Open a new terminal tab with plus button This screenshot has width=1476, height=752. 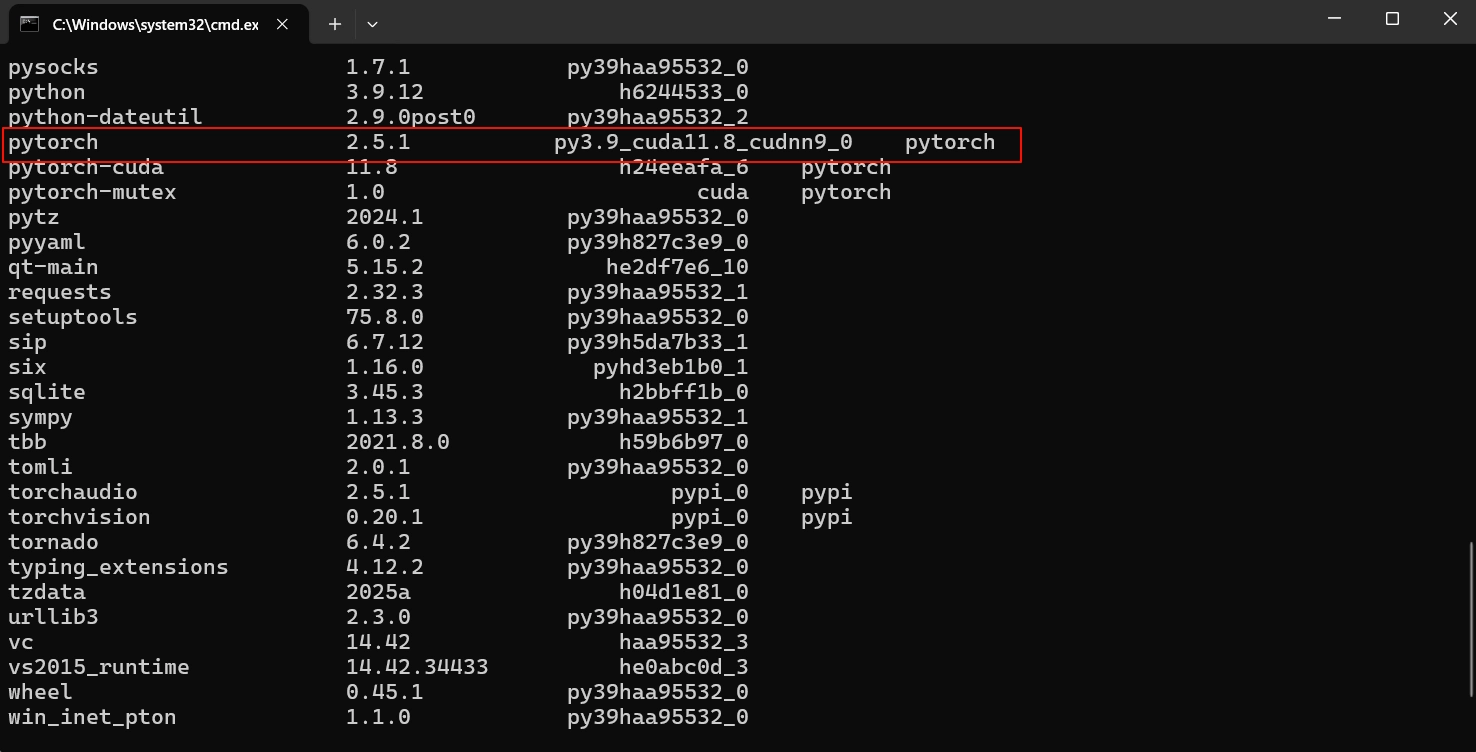point(335,24)
